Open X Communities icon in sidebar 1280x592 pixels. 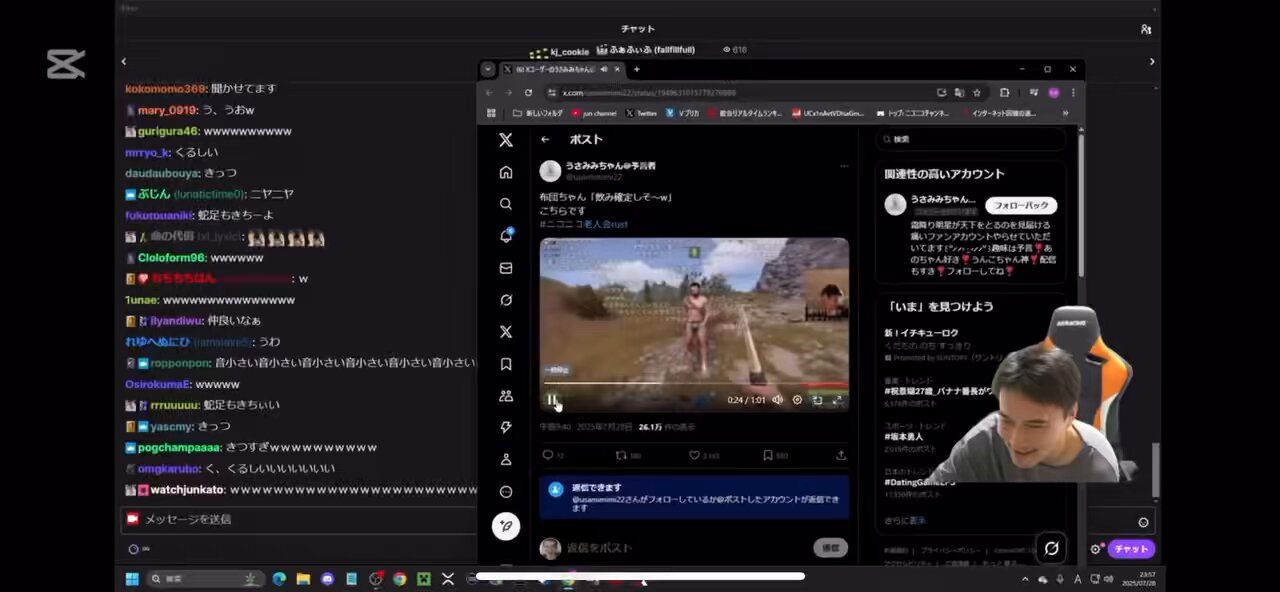[506, 396]
